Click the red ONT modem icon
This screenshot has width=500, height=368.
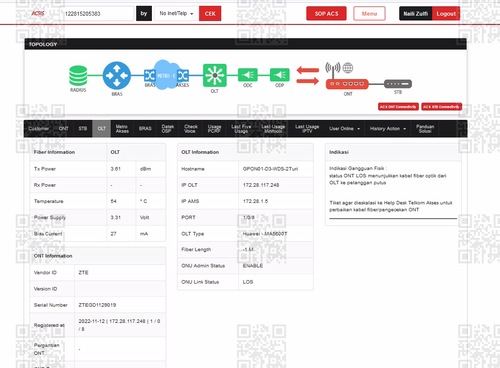347,84
